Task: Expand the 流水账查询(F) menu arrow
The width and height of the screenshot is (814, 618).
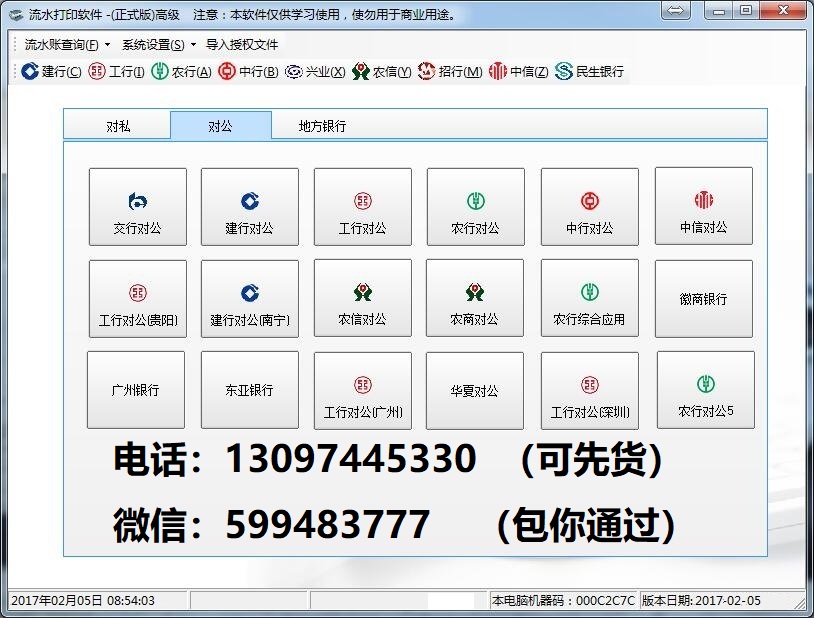Action: point(107,45)
